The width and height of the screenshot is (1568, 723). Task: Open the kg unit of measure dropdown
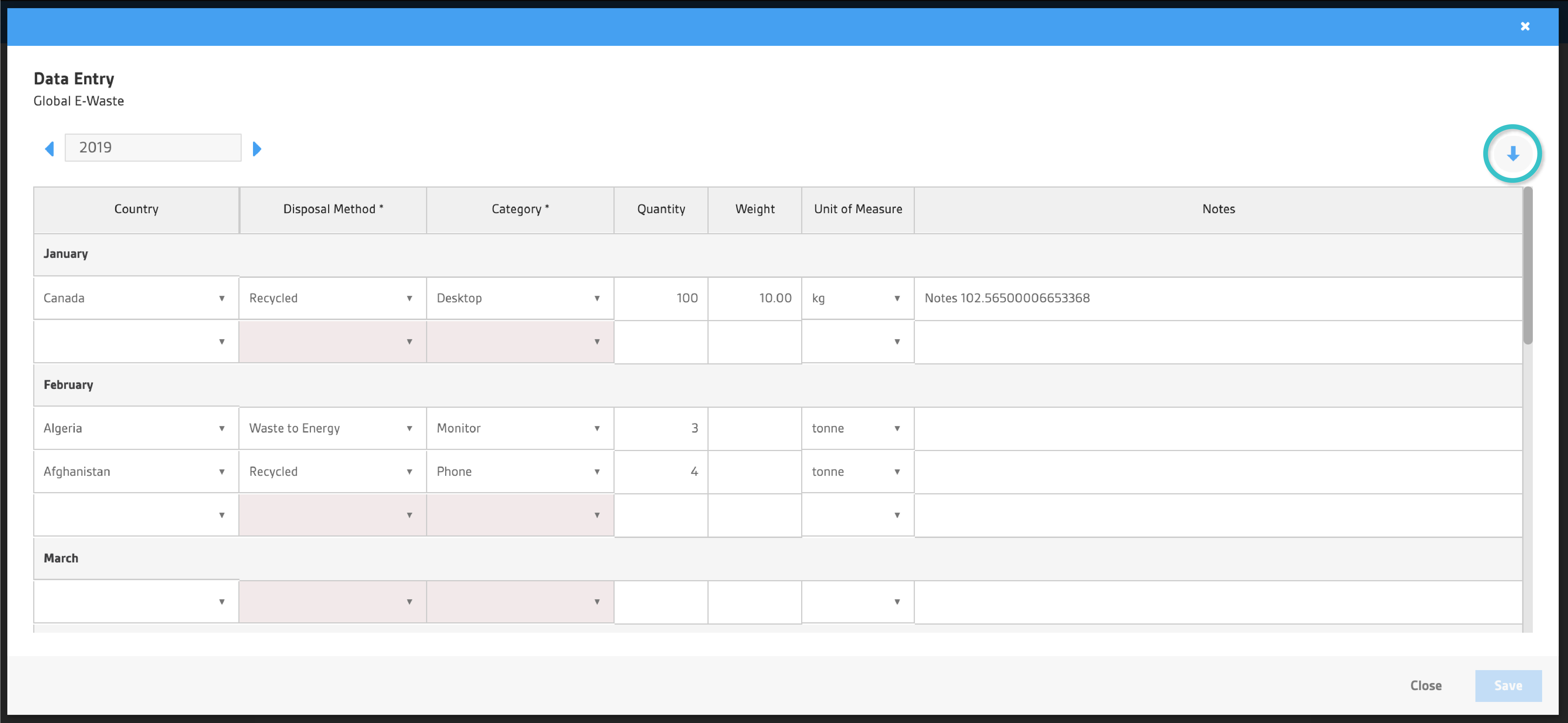858,298
